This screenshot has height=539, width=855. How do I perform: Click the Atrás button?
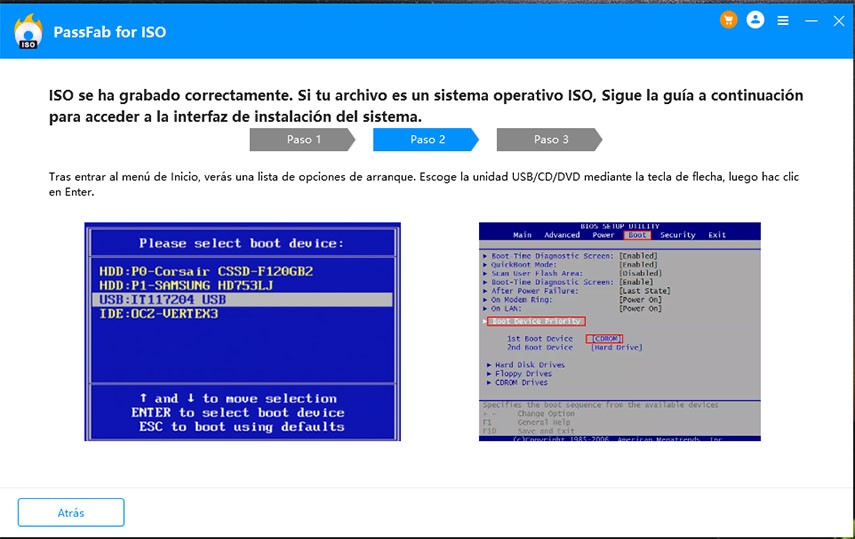point(71,512)
